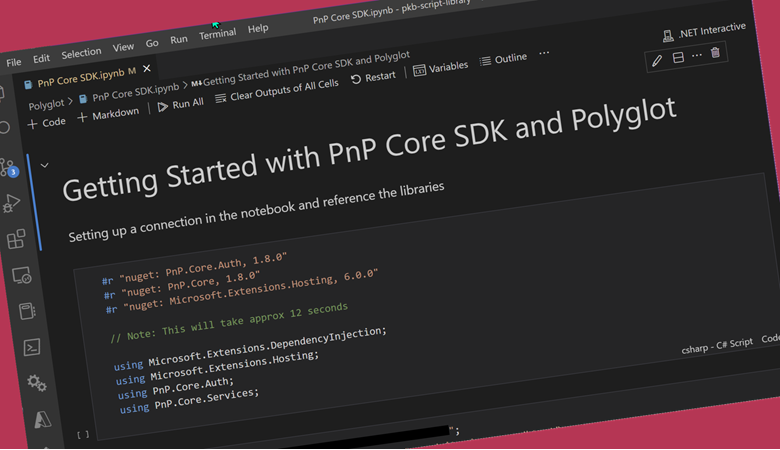Click the 'nuget: PnP.Core, 1.8.0' line
780x450 pixels.
click(182, 285)
